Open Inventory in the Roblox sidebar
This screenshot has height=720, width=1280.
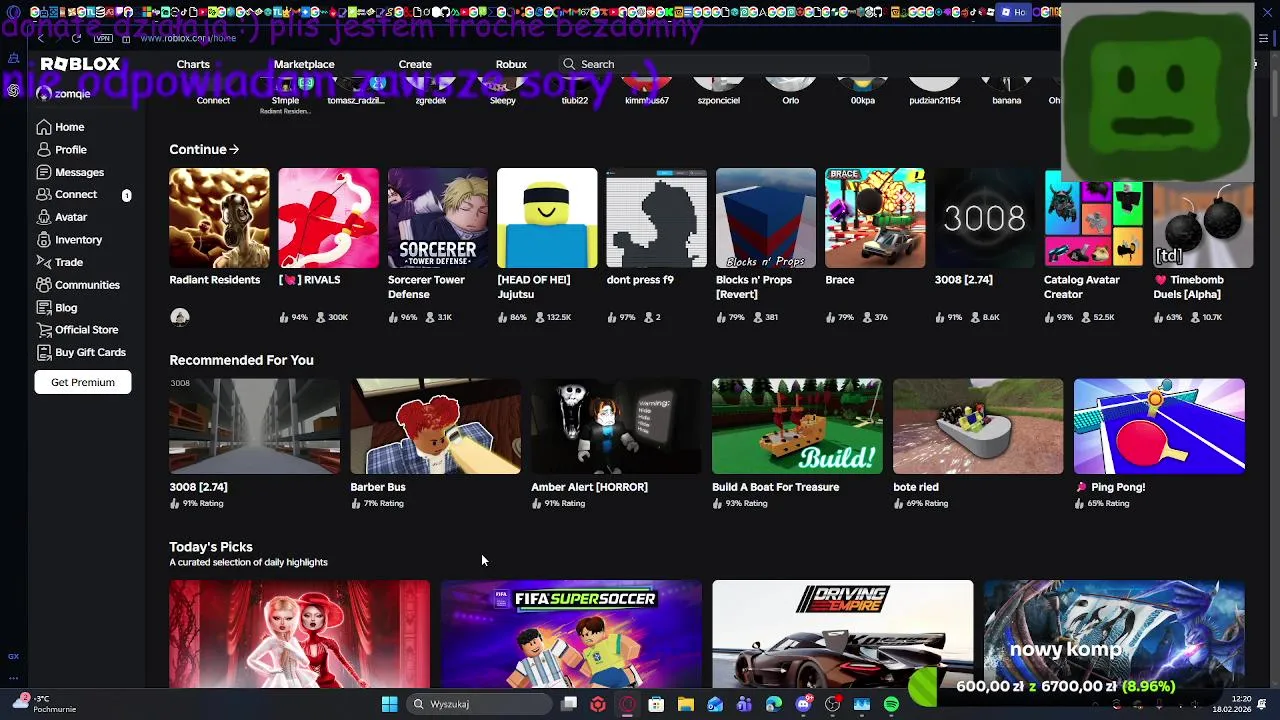[69, 240]
